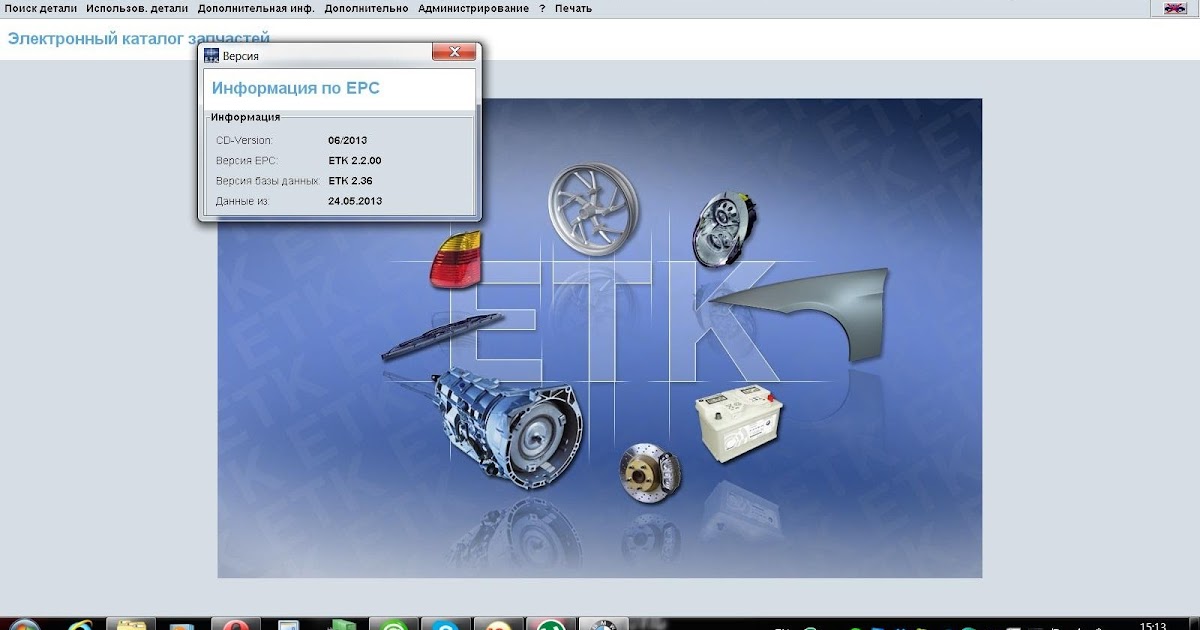The image size is (1200, 630).
Task: Click the ETK icon in Версия title bar
Action: click(211, 56)
